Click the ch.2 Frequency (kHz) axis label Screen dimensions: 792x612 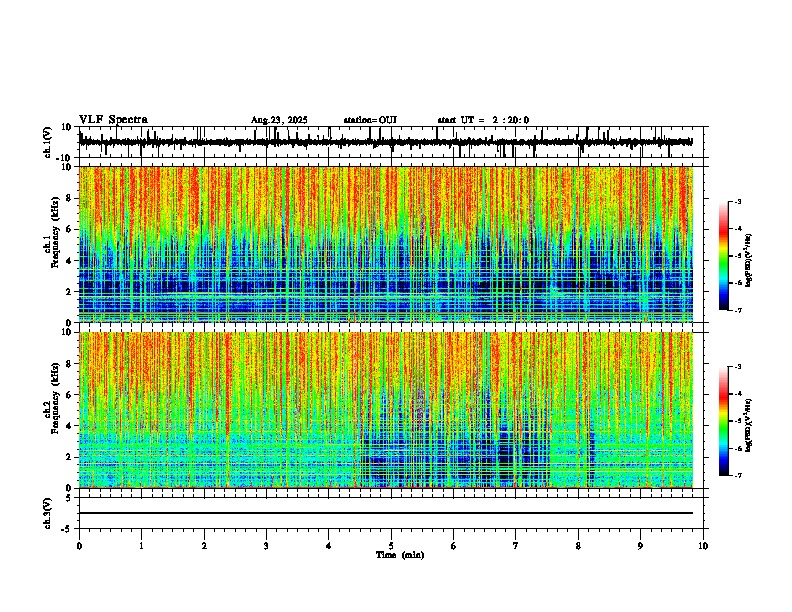pos(52,398)
